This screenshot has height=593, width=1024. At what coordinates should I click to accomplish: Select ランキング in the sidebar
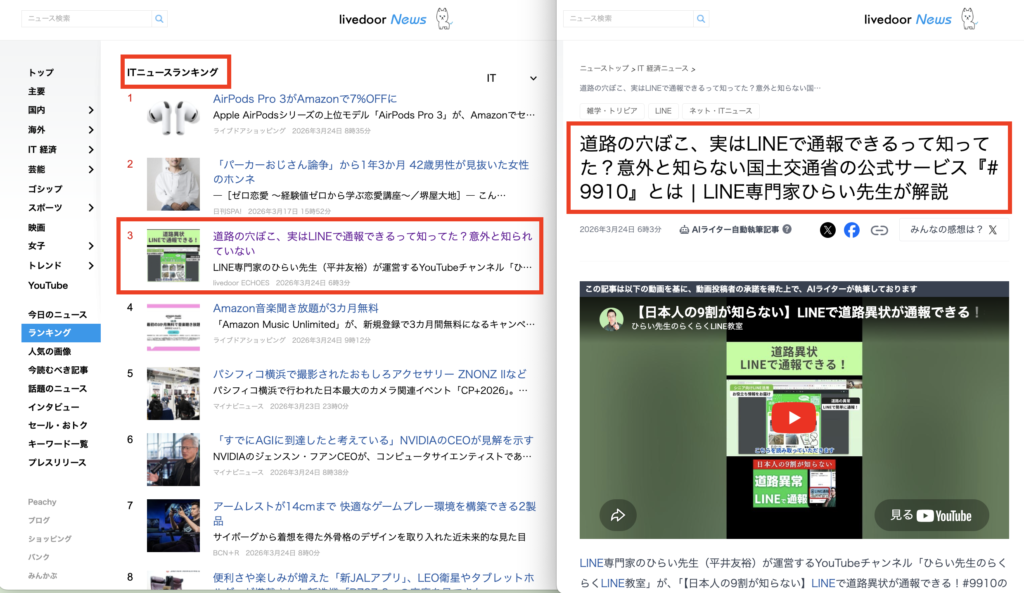point(50,333)
